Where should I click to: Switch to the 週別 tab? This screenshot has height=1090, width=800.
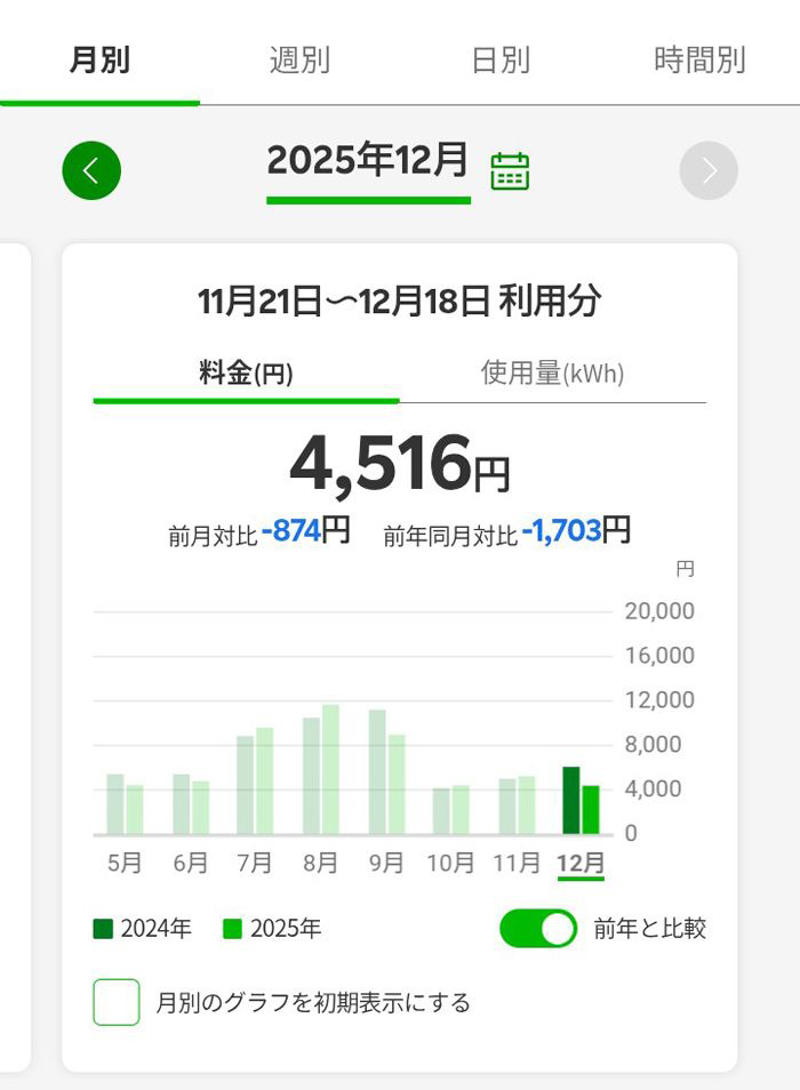pos(300,60)
